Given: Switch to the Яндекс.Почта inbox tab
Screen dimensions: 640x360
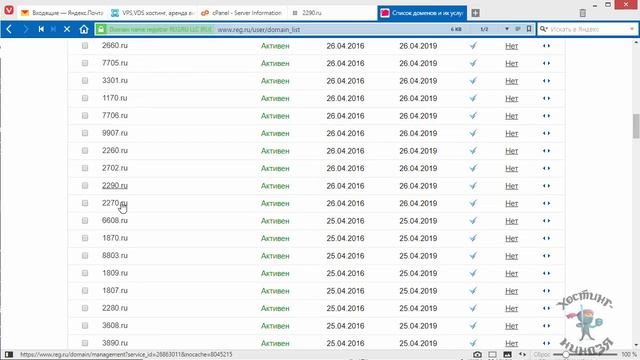Looking at the screenshot, I should click(x=62, y=13).
